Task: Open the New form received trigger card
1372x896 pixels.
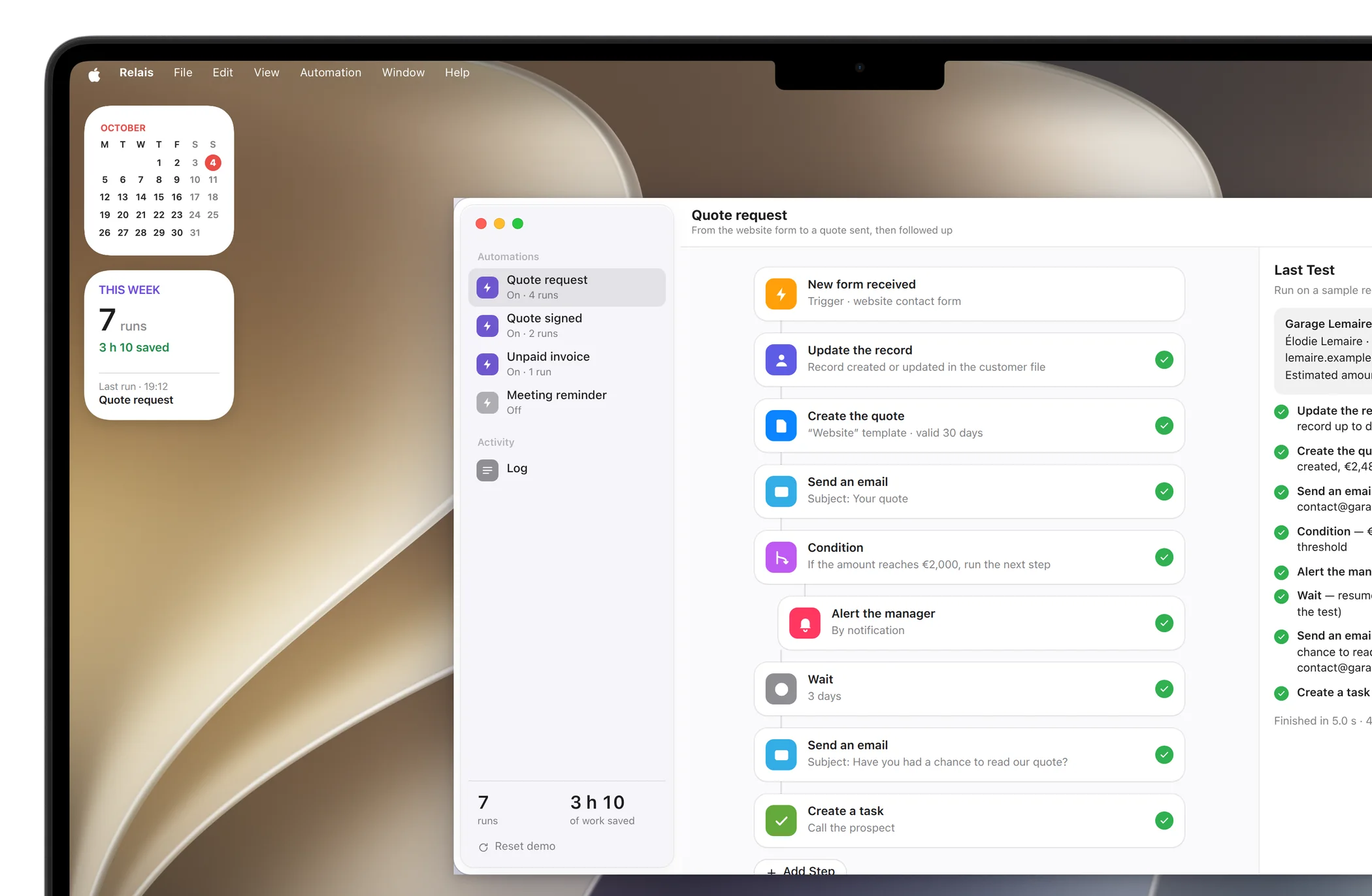Action: (x=970, y=294)
